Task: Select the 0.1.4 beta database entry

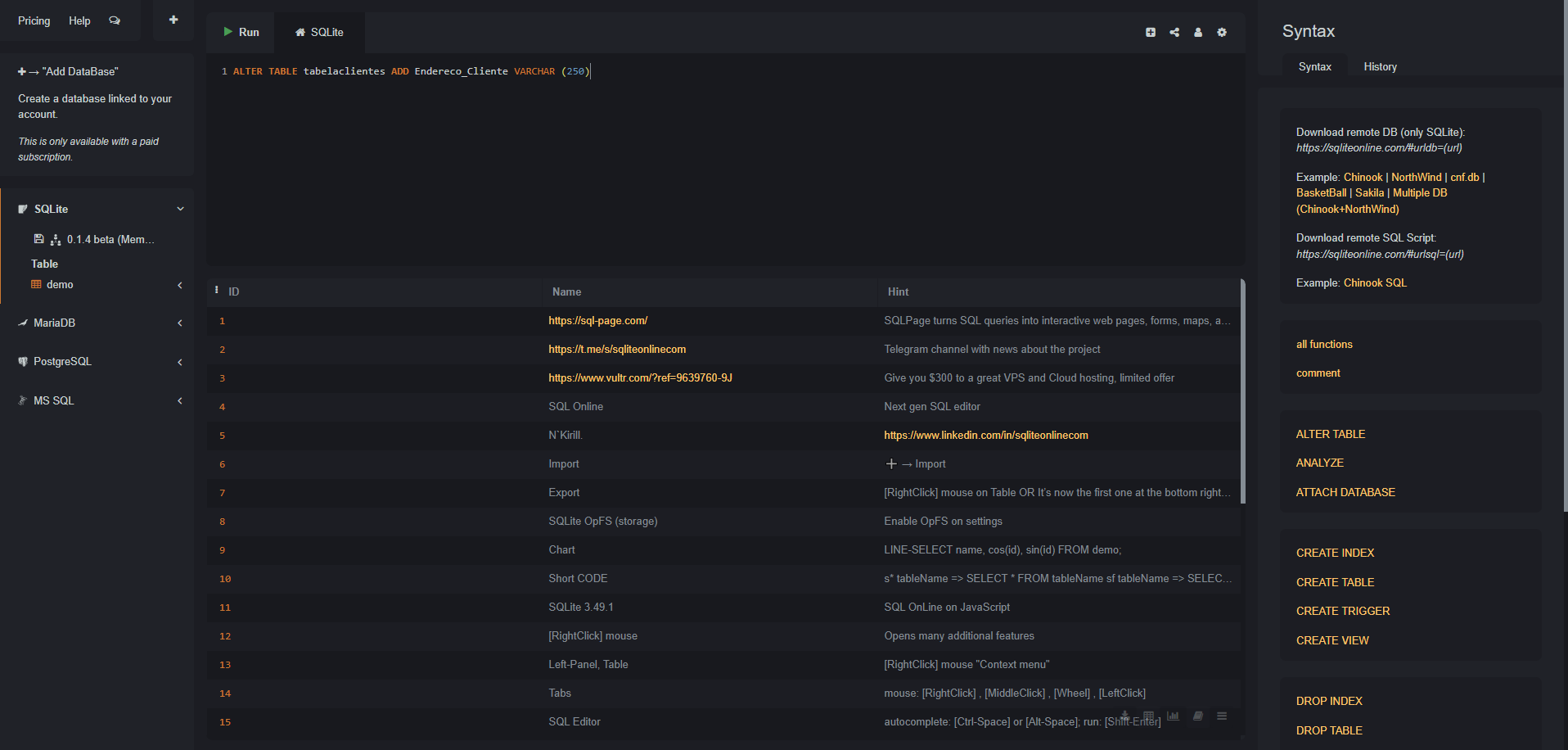Action: point(110,240)
